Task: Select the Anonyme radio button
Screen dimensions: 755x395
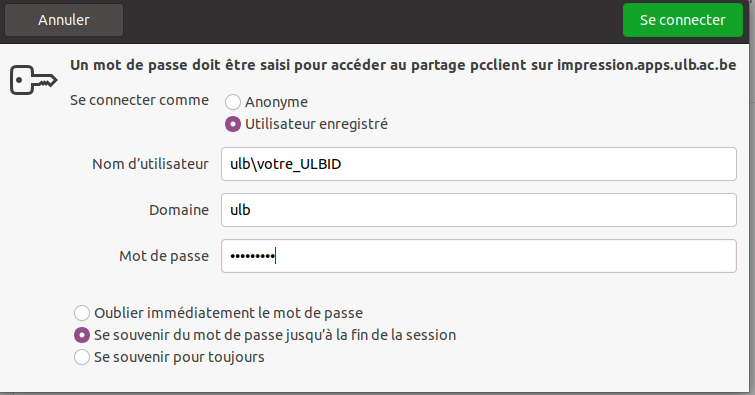Action: tap(233, 102)
